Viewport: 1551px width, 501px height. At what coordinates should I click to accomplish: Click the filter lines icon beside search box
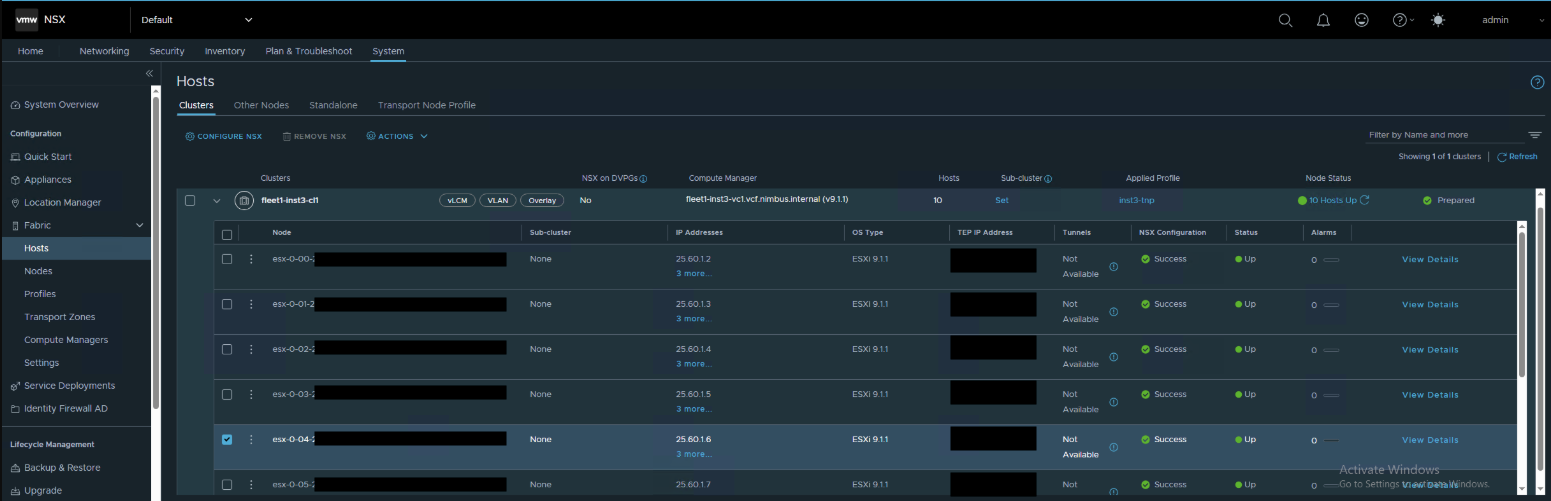1535,135
